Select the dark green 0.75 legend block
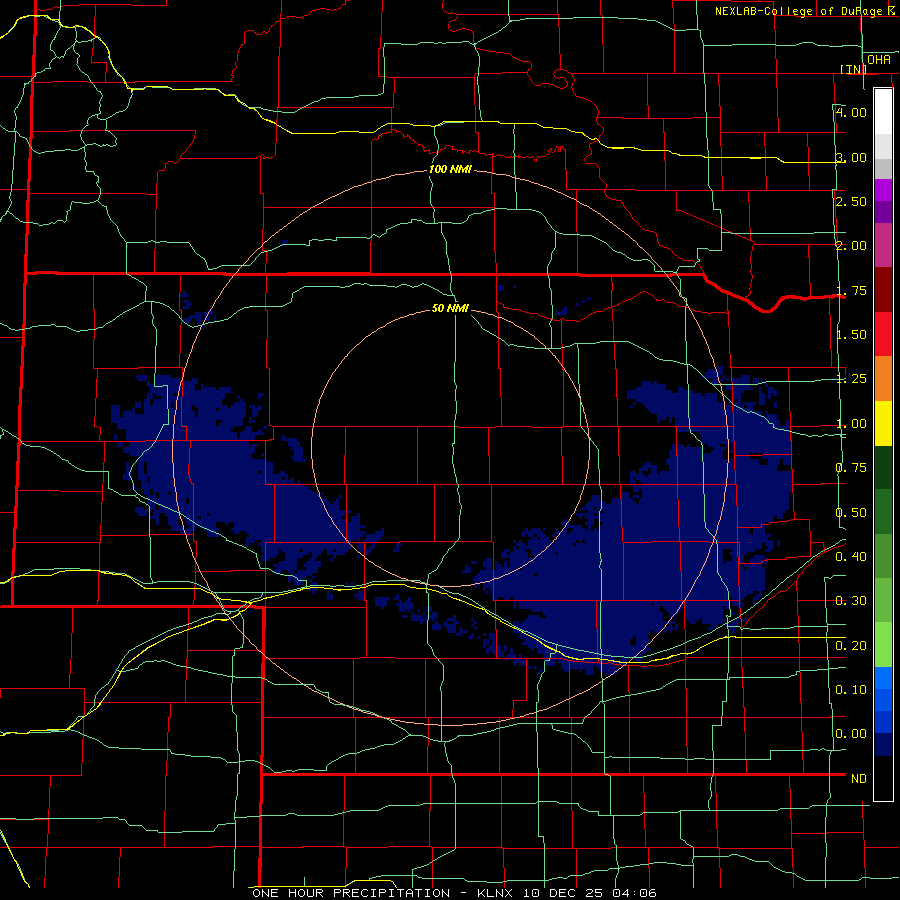Image resolution: width=900 pixels, height=900 pixels. [883, 467]
